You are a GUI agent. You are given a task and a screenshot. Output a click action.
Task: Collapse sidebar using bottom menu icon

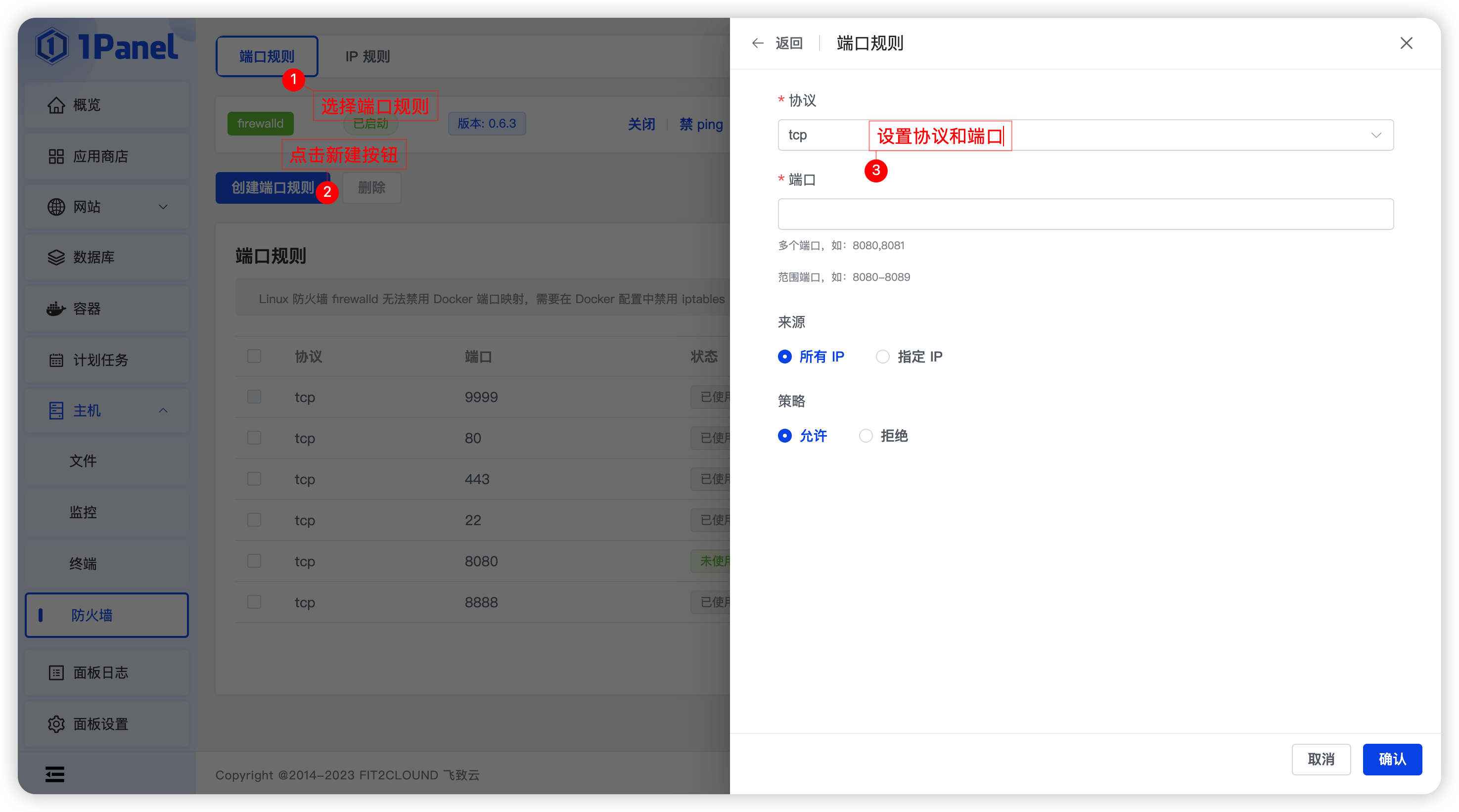click(55, 774)
